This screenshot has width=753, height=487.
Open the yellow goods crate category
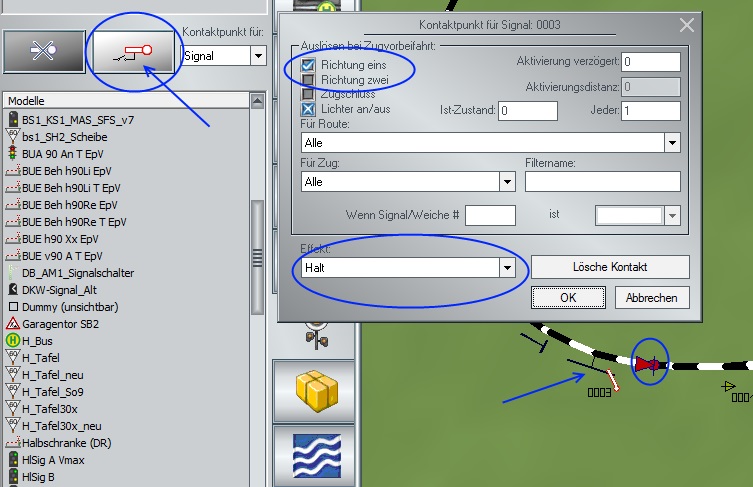click(314, 389)
